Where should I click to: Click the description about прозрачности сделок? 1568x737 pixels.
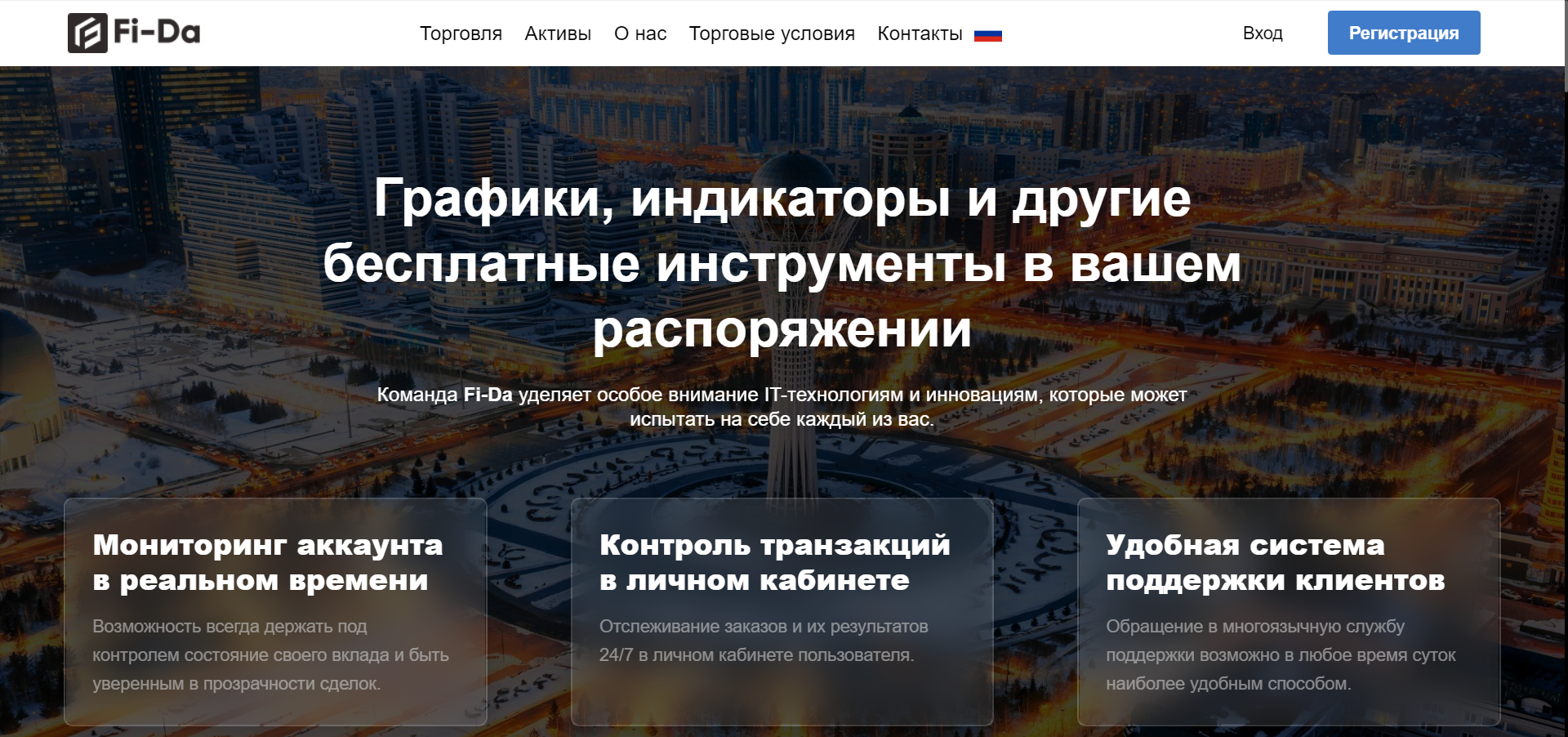click(270, 655)
